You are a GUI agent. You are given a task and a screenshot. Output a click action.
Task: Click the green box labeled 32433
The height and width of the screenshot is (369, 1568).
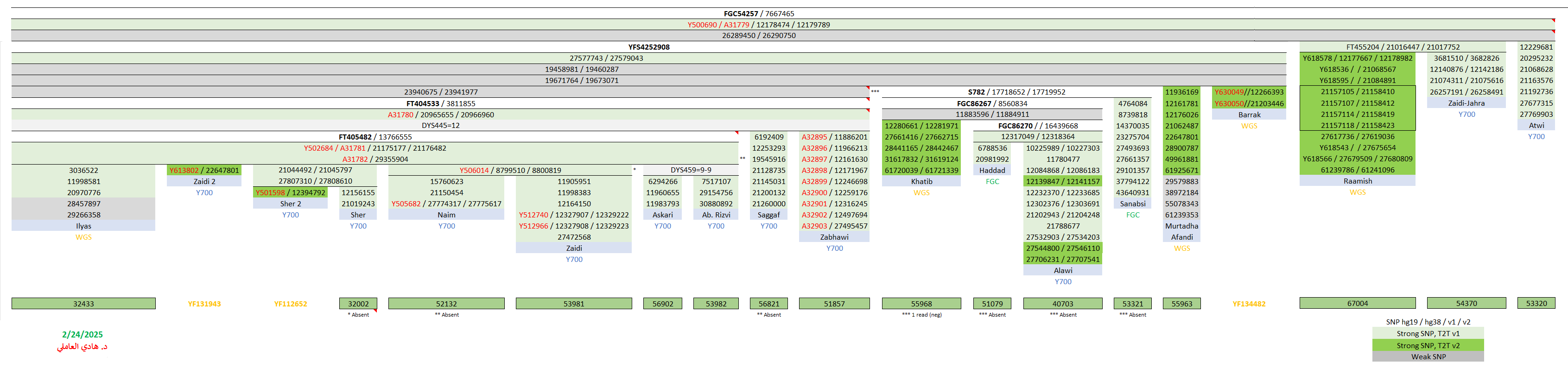[x=83, y=304]
